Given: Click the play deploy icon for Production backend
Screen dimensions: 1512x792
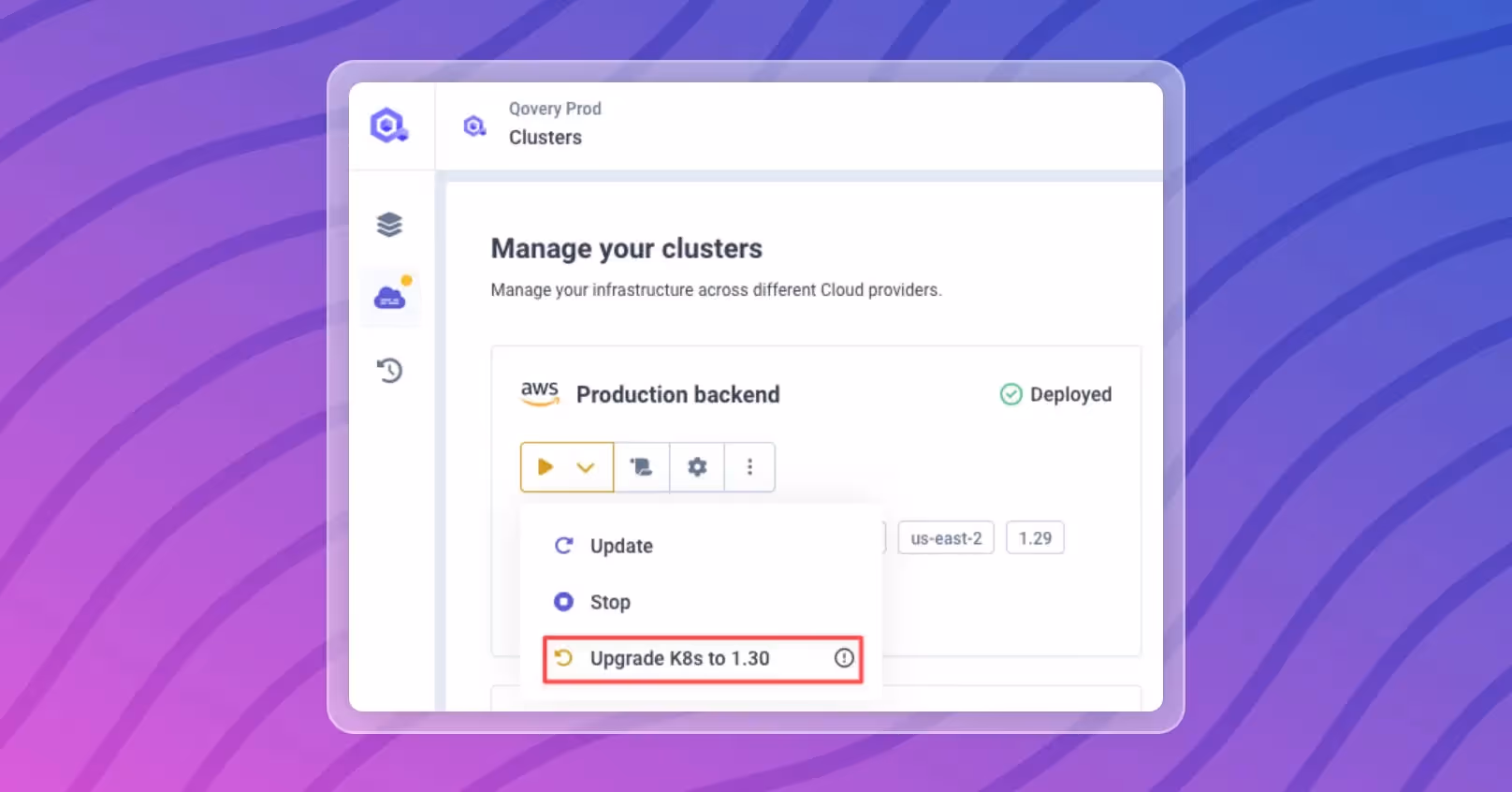Looking at the screenshot, I should (x=545, y=466).
